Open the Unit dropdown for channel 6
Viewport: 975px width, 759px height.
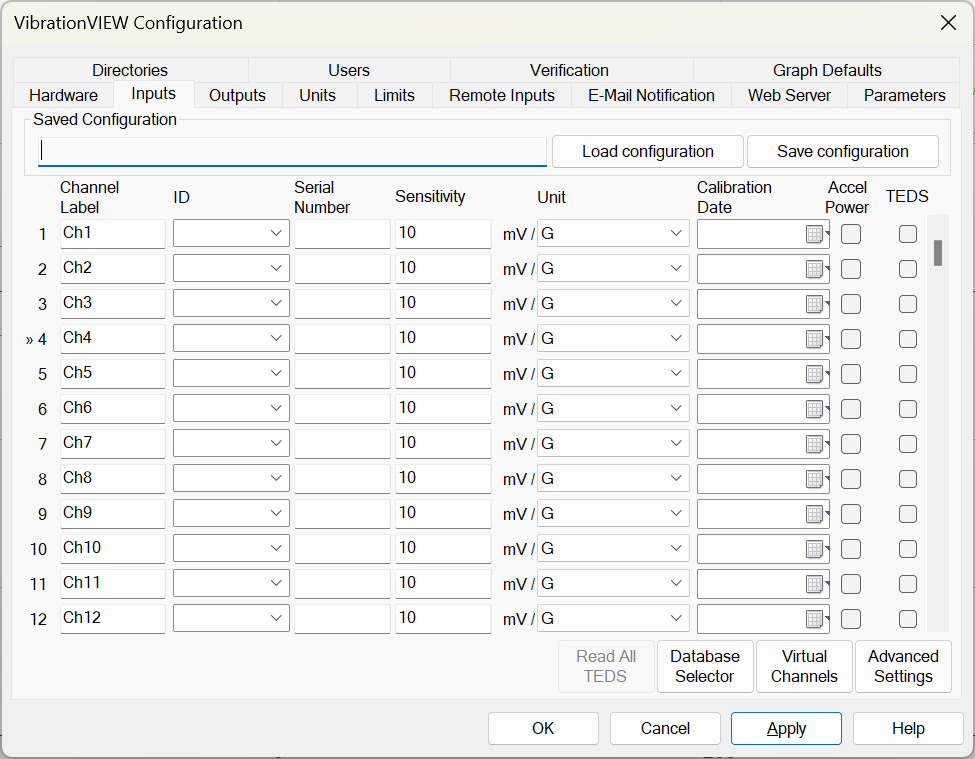[x=676, y=408]
